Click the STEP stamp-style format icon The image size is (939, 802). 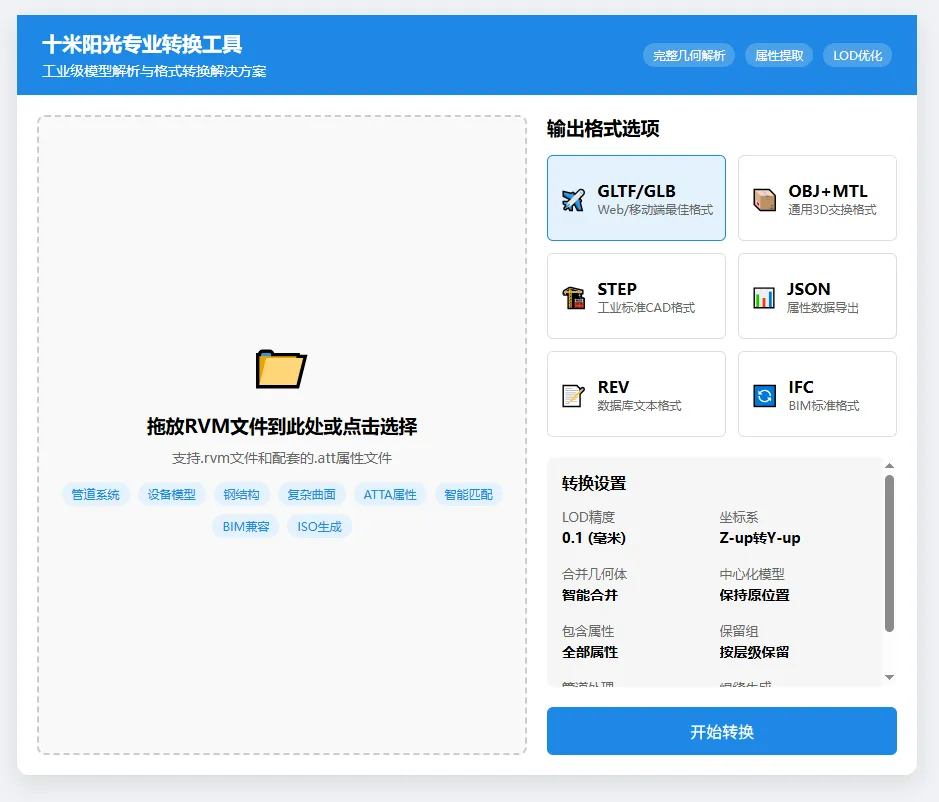(x=575, y=295)
